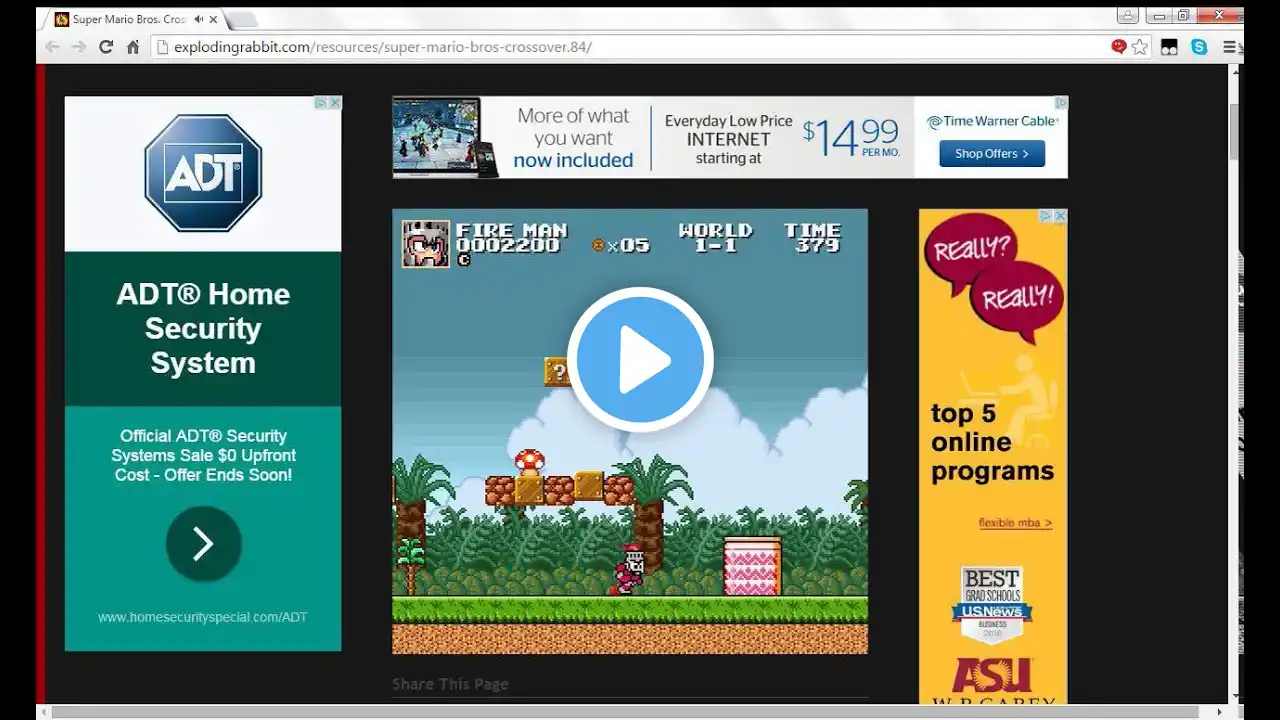Viewport: 1280px width, 720px height.
Task: Open AdChoices on the Time Warner banner
Action: 1061,103
